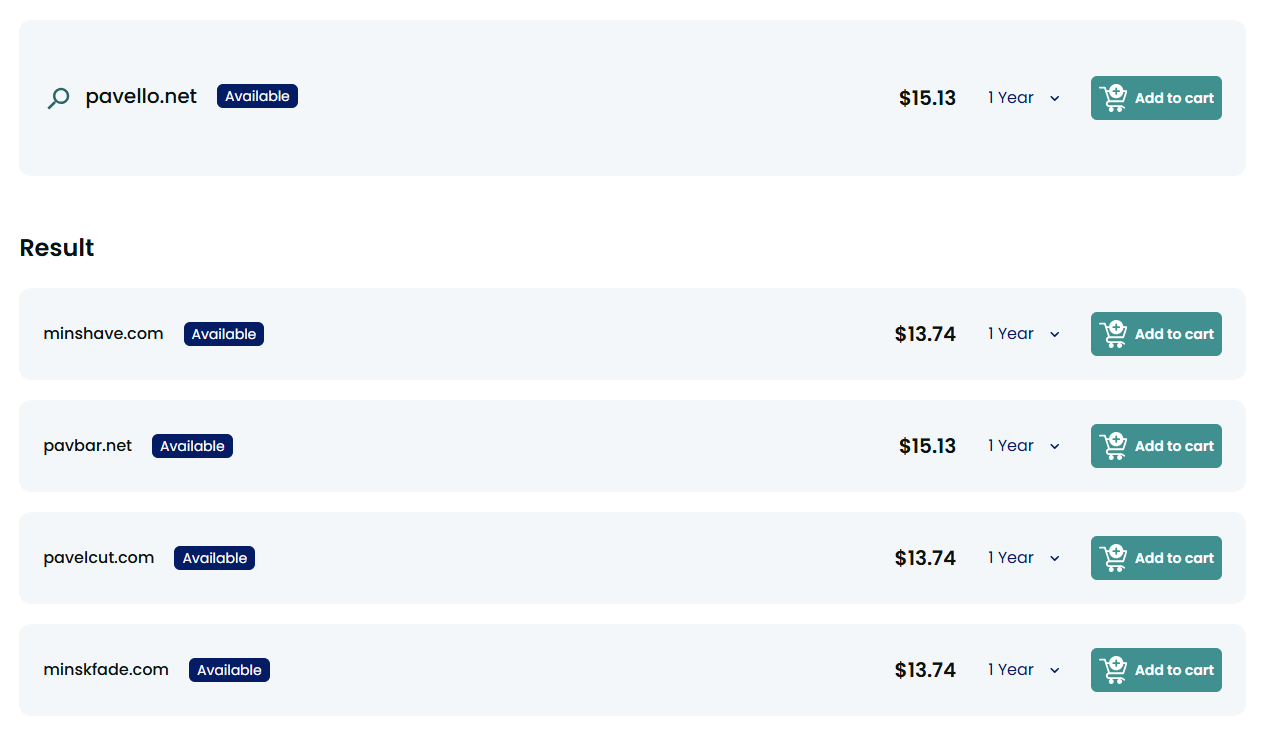The width and height of the screenshot is (1261, 740).
Task: Open the 1 Year dropdown for pavello.net
Action: (x=1023, y=98)
